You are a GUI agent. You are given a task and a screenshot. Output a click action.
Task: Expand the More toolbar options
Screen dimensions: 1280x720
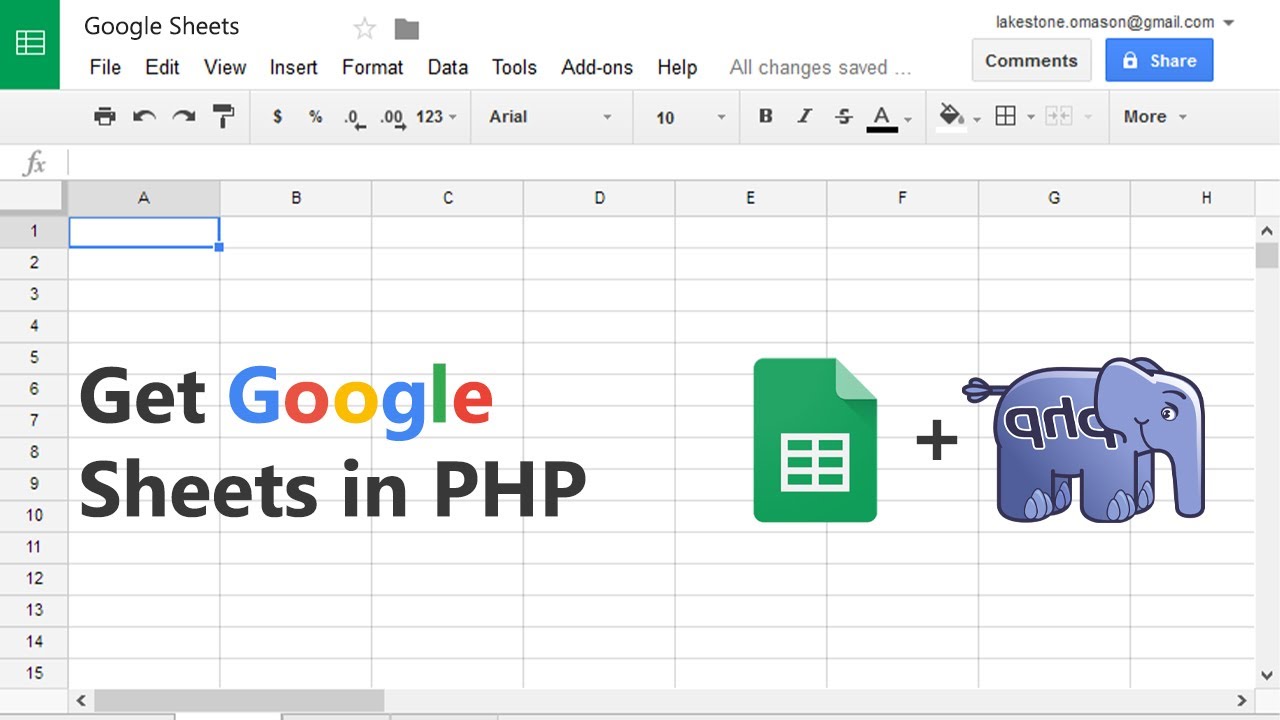click(x=1155, y=117)
